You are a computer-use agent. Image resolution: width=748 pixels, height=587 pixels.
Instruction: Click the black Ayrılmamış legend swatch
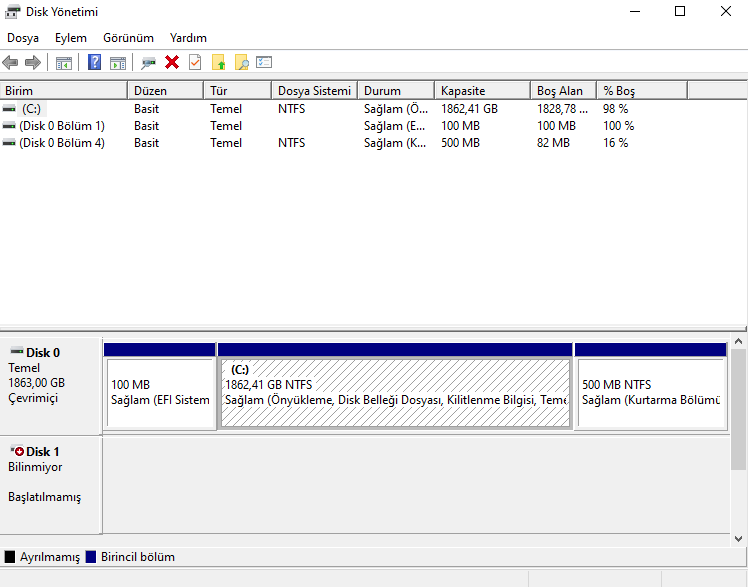10,556
